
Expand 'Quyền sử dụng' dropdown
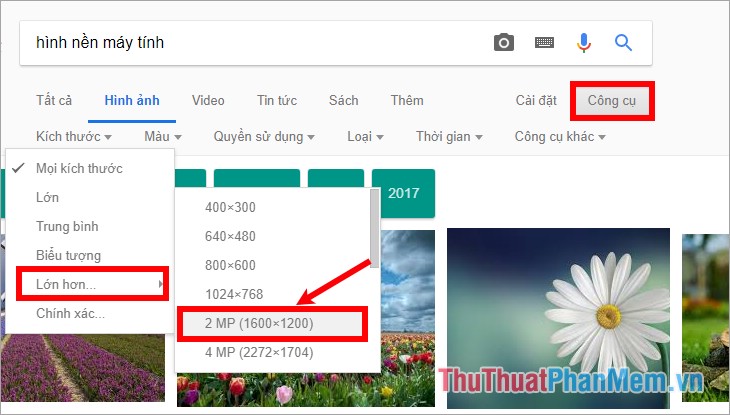(264, 136)
